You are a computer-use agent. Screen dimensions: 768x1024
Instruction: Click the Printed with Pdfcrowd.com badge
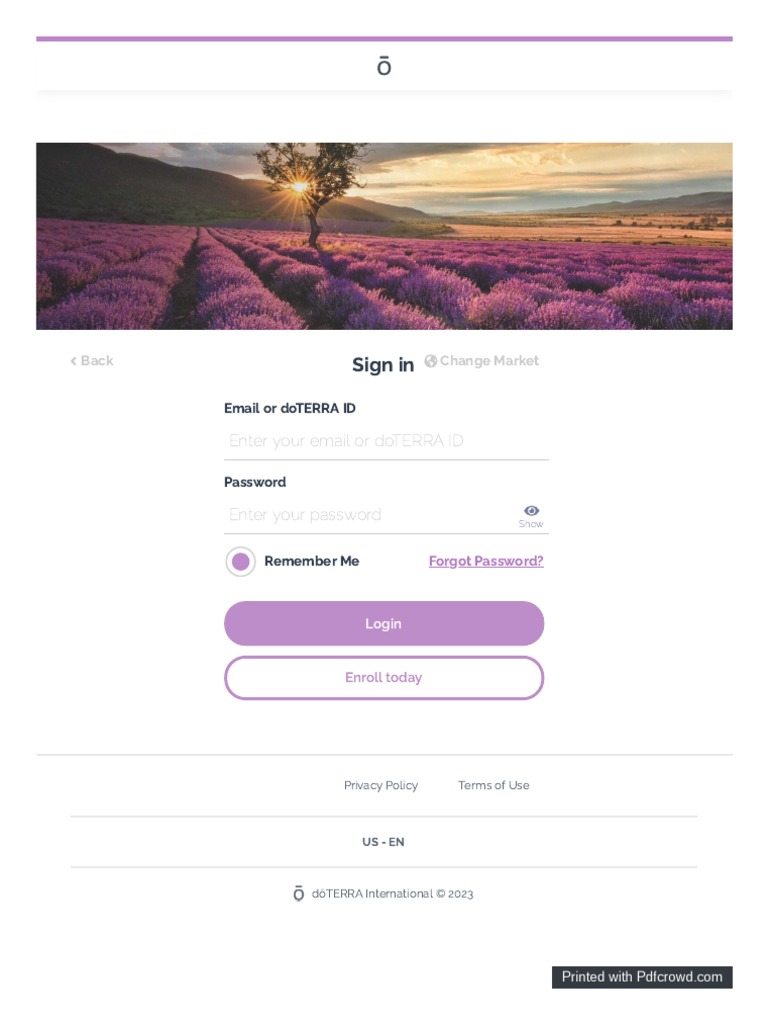[642, 977]
